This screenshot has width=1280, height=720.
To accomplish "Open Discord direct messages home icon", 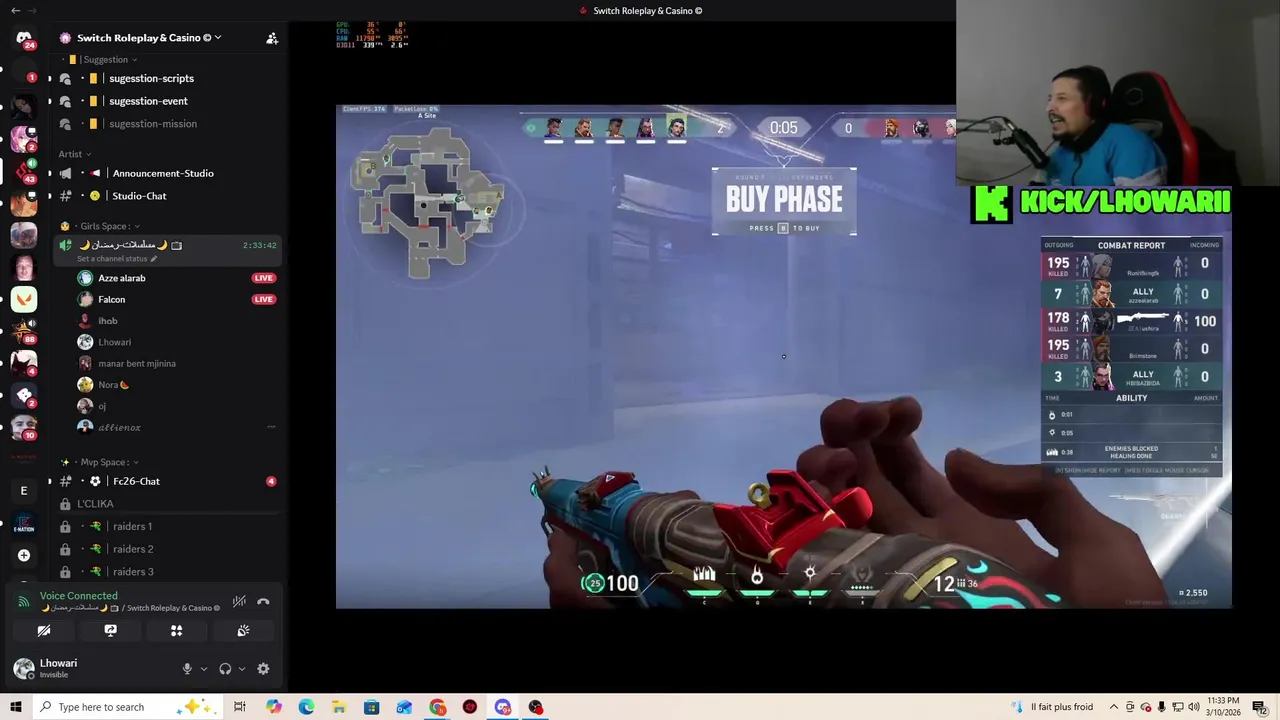I will 24,38.
